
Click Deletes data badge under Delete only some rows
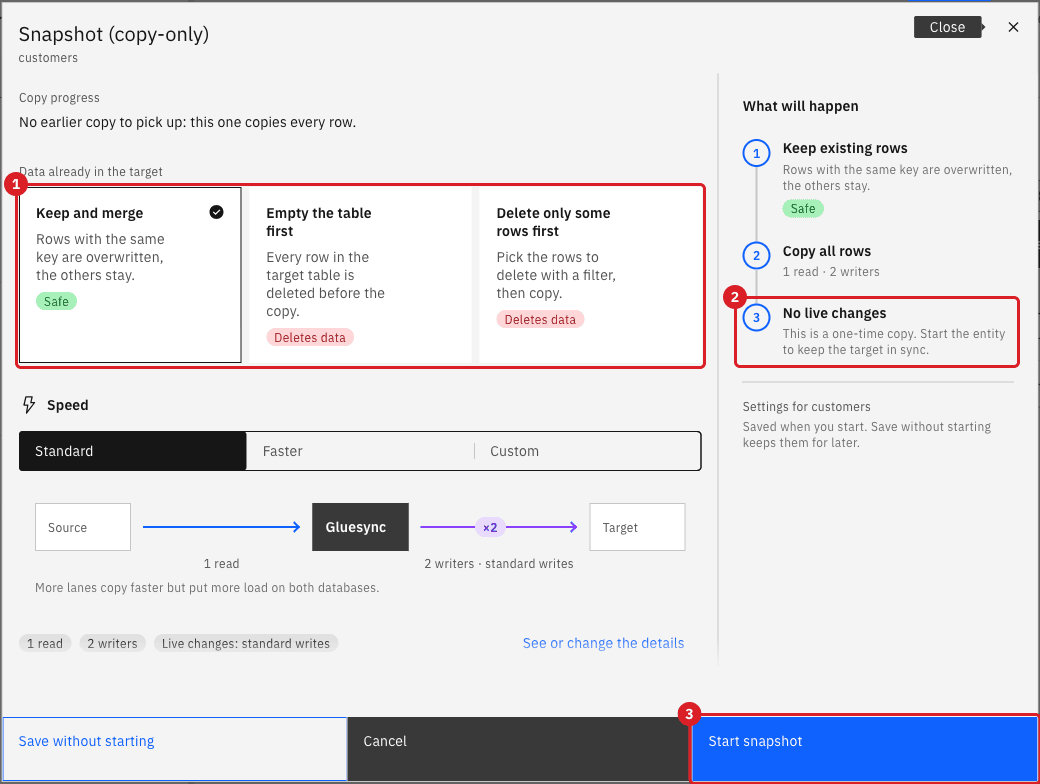click(x=540, y=320)
